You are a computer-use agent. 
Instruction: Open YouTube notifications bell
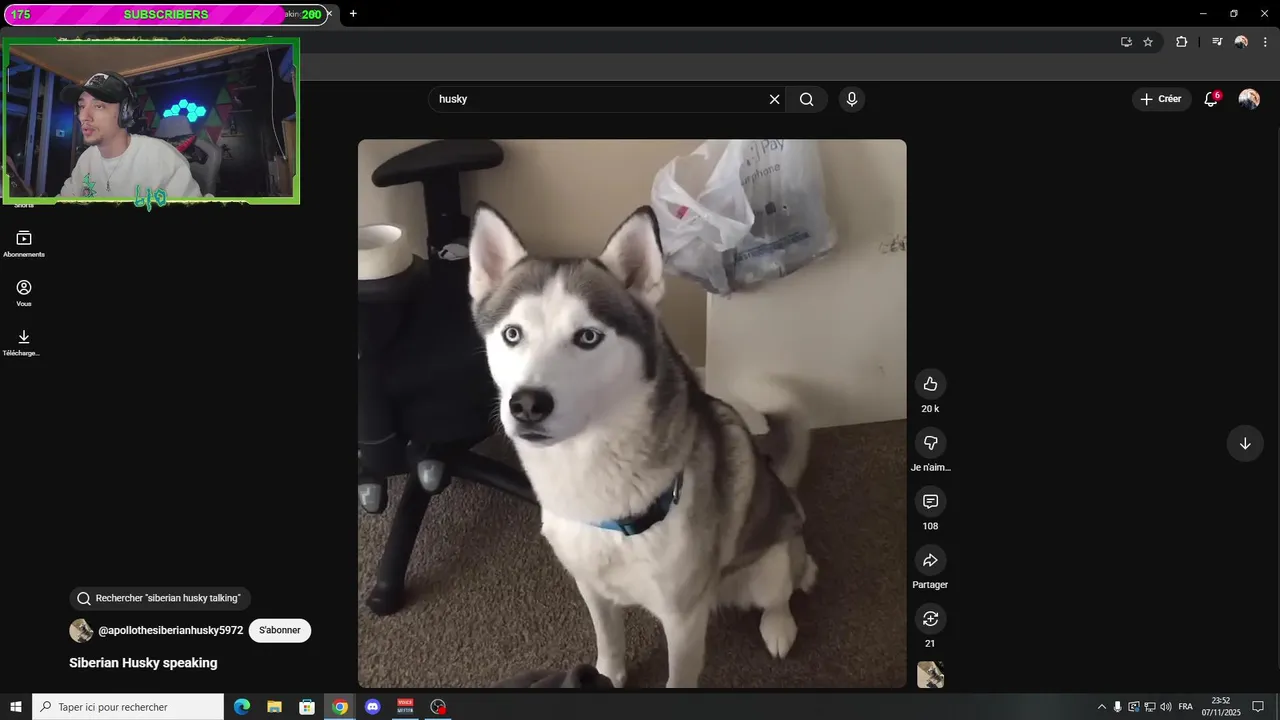pos(1211,99)
